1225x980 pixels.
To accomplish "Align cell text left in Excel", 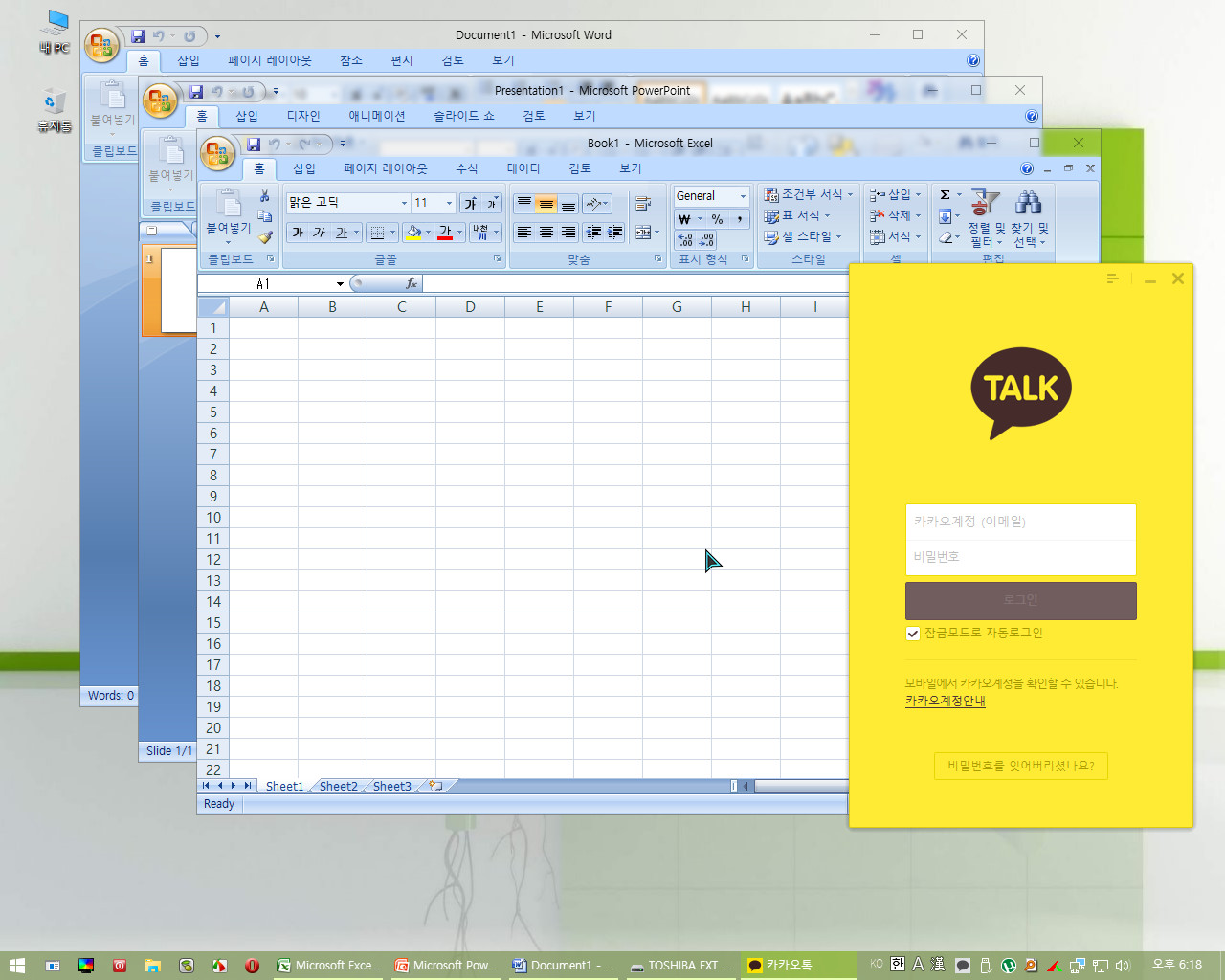I will pos(524,233).
